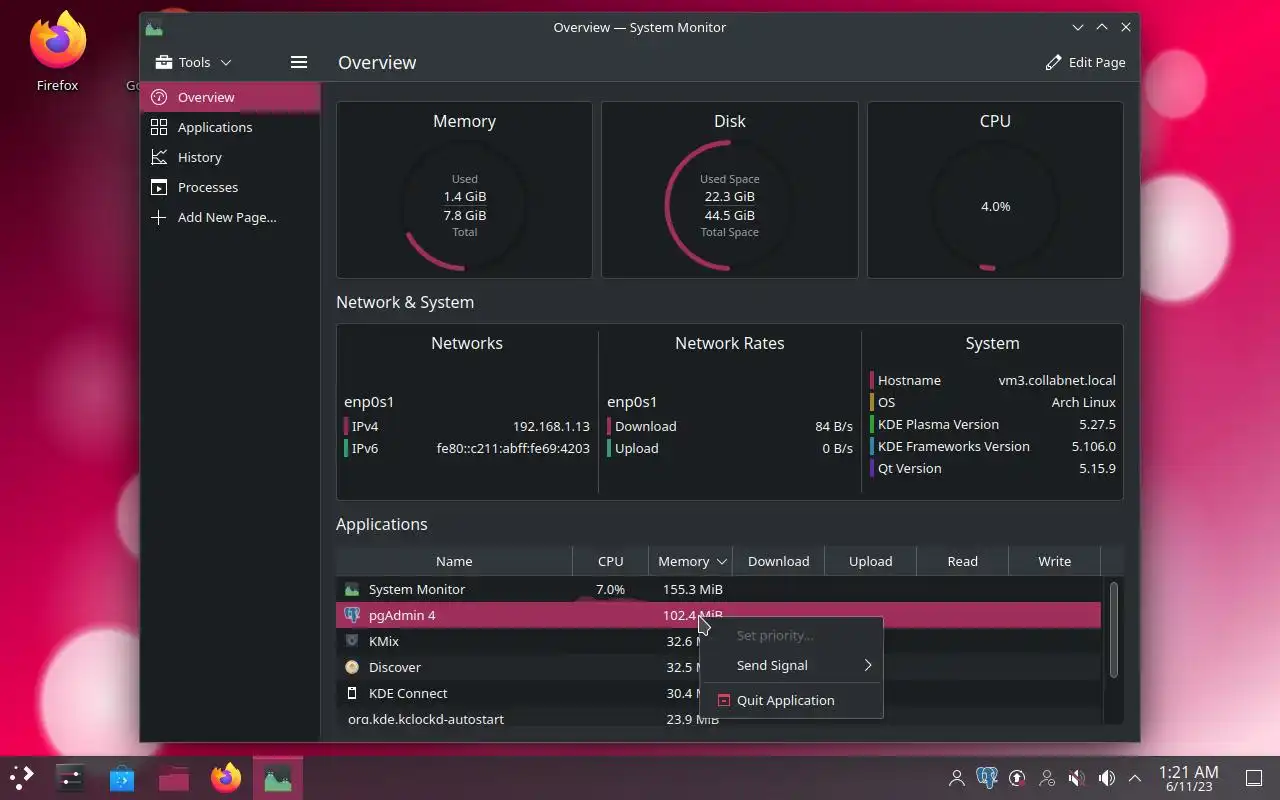Click Add New Page in sidebar

(230, 217)
